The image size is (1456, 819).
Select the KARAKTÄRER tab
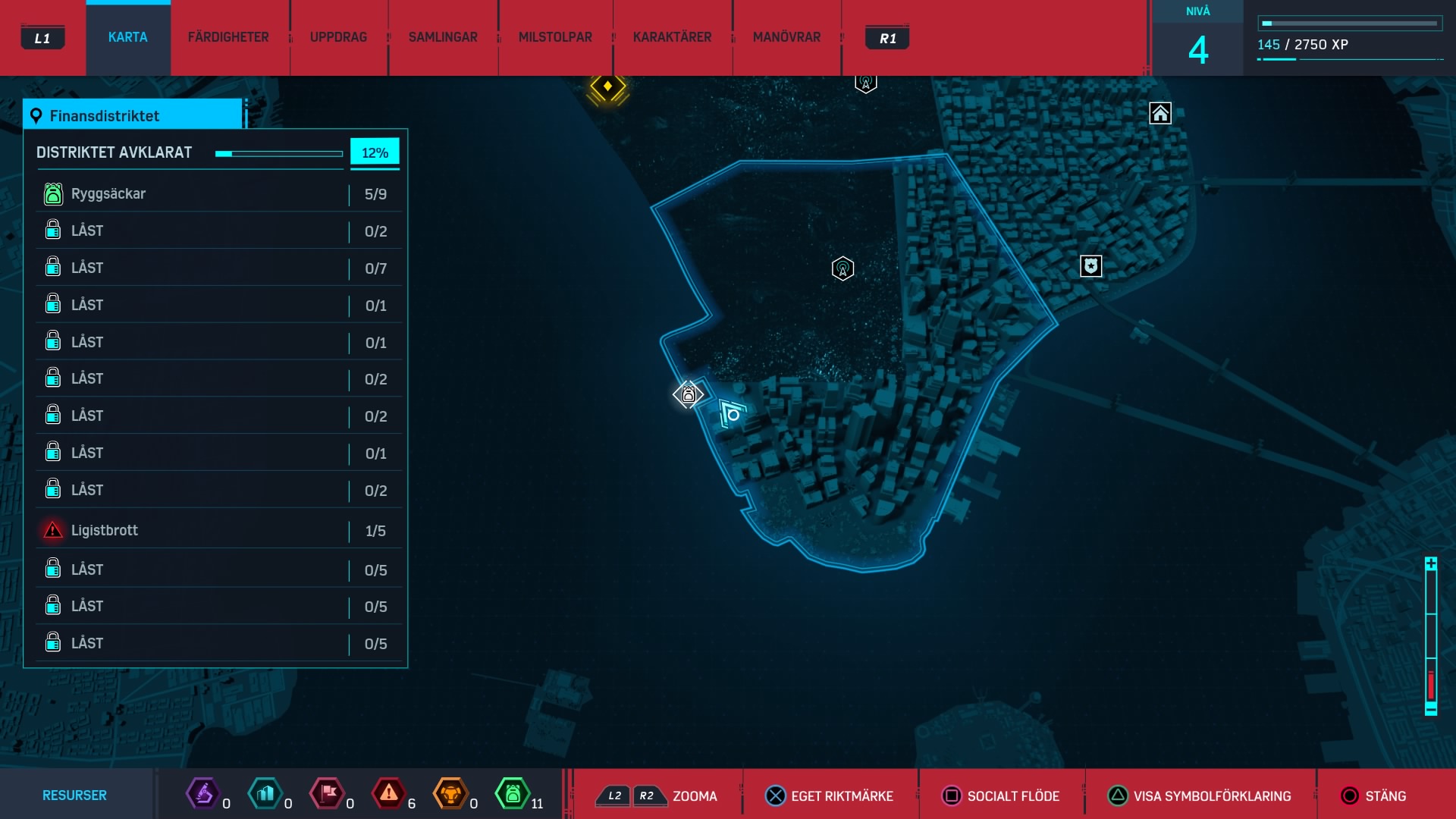tap(672, 37)
